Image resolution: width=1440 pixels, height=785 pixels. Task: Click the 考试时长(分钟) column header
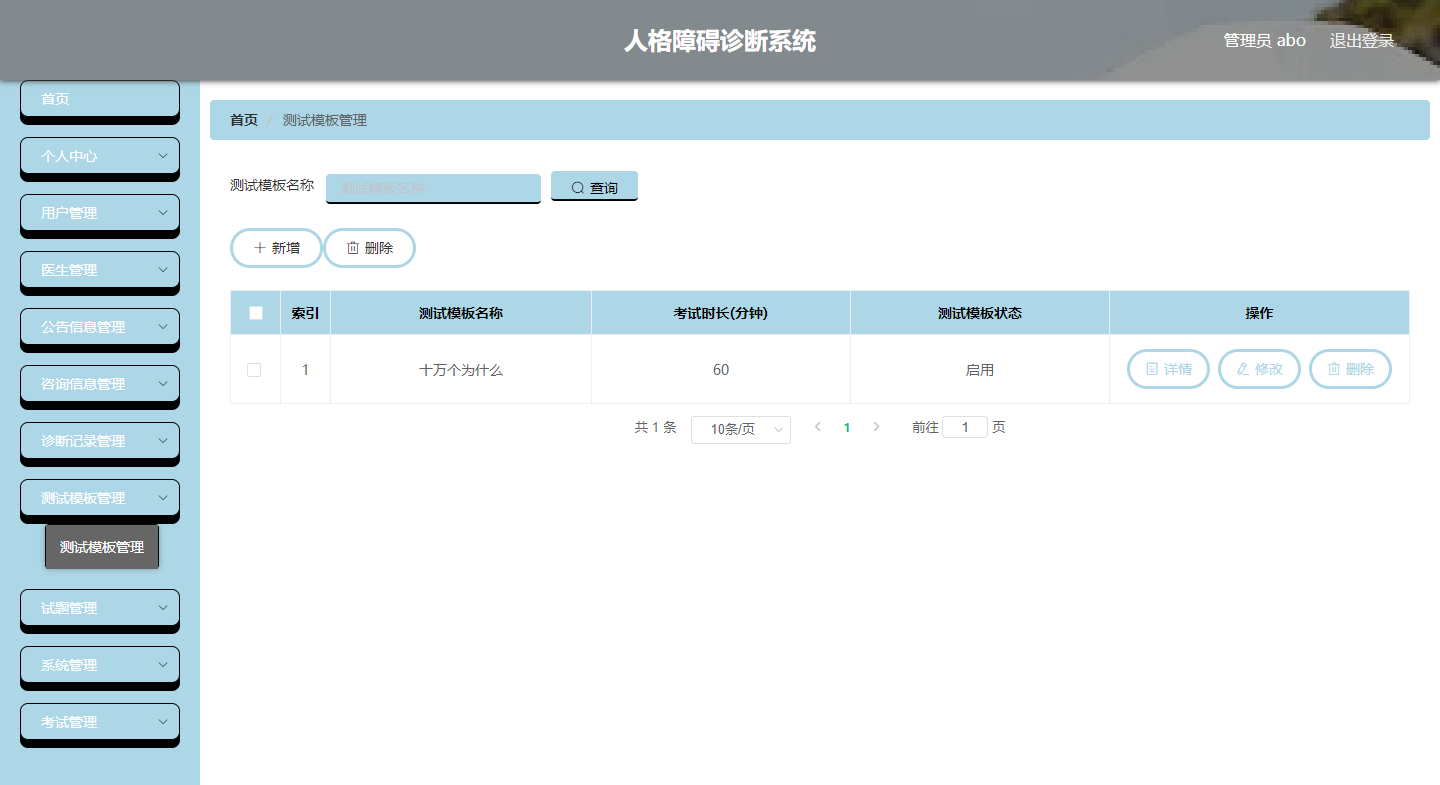(x=721, y=313)
